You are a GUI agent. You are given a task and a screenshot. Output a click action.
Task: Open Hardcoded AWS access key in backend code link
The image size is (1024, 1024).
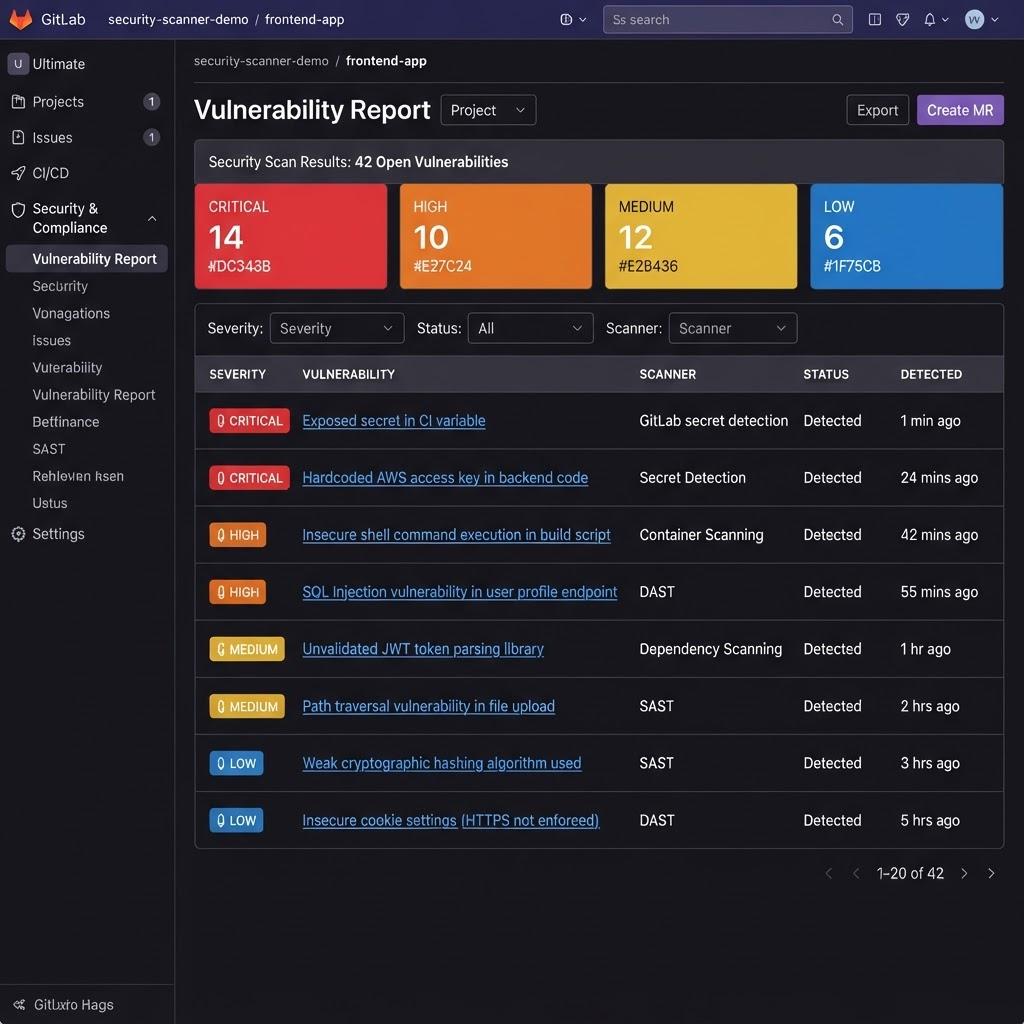click(x=445, y=477)
